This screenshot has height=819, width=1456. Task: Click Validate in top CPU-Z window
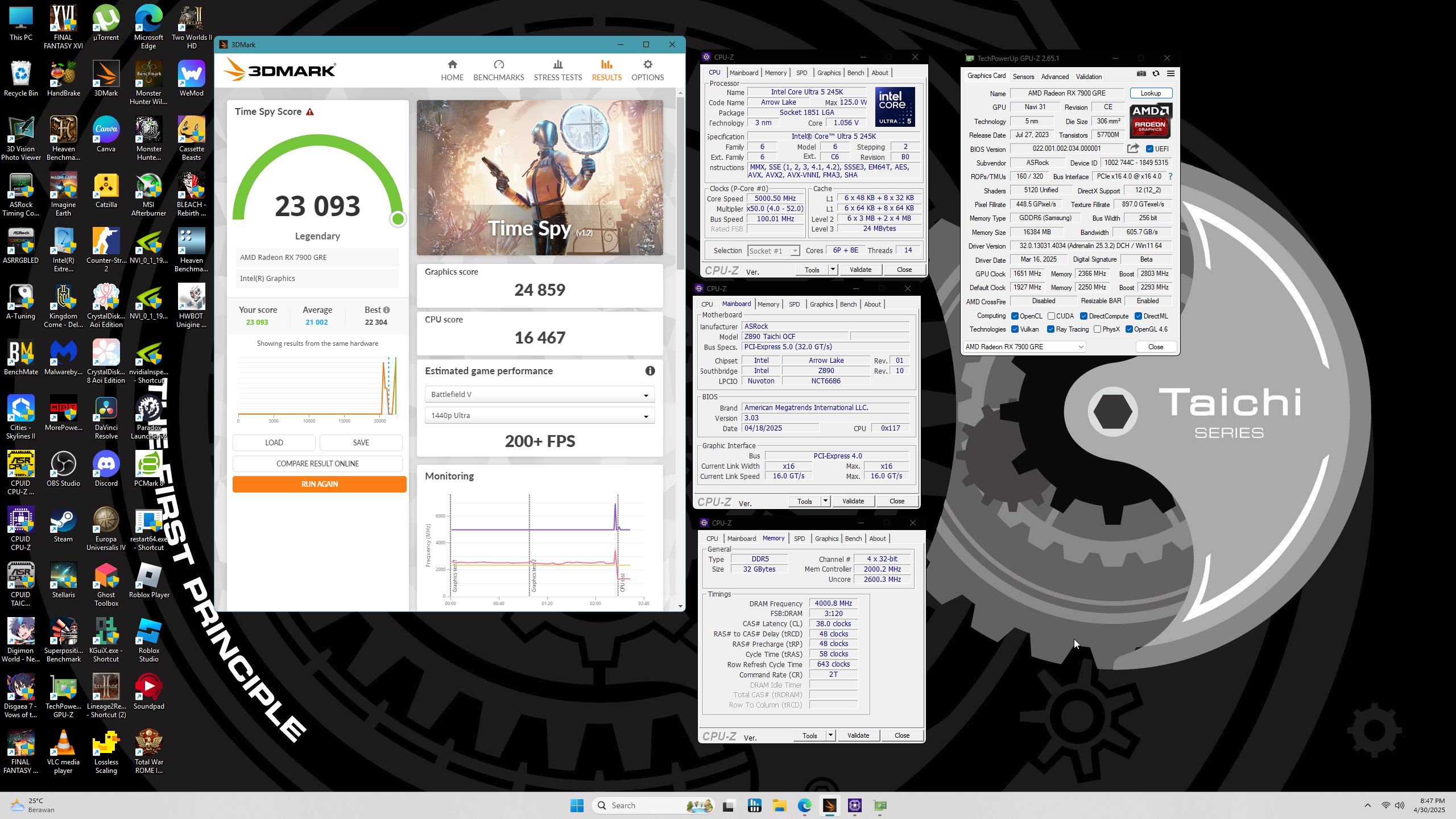coord(860,270)
